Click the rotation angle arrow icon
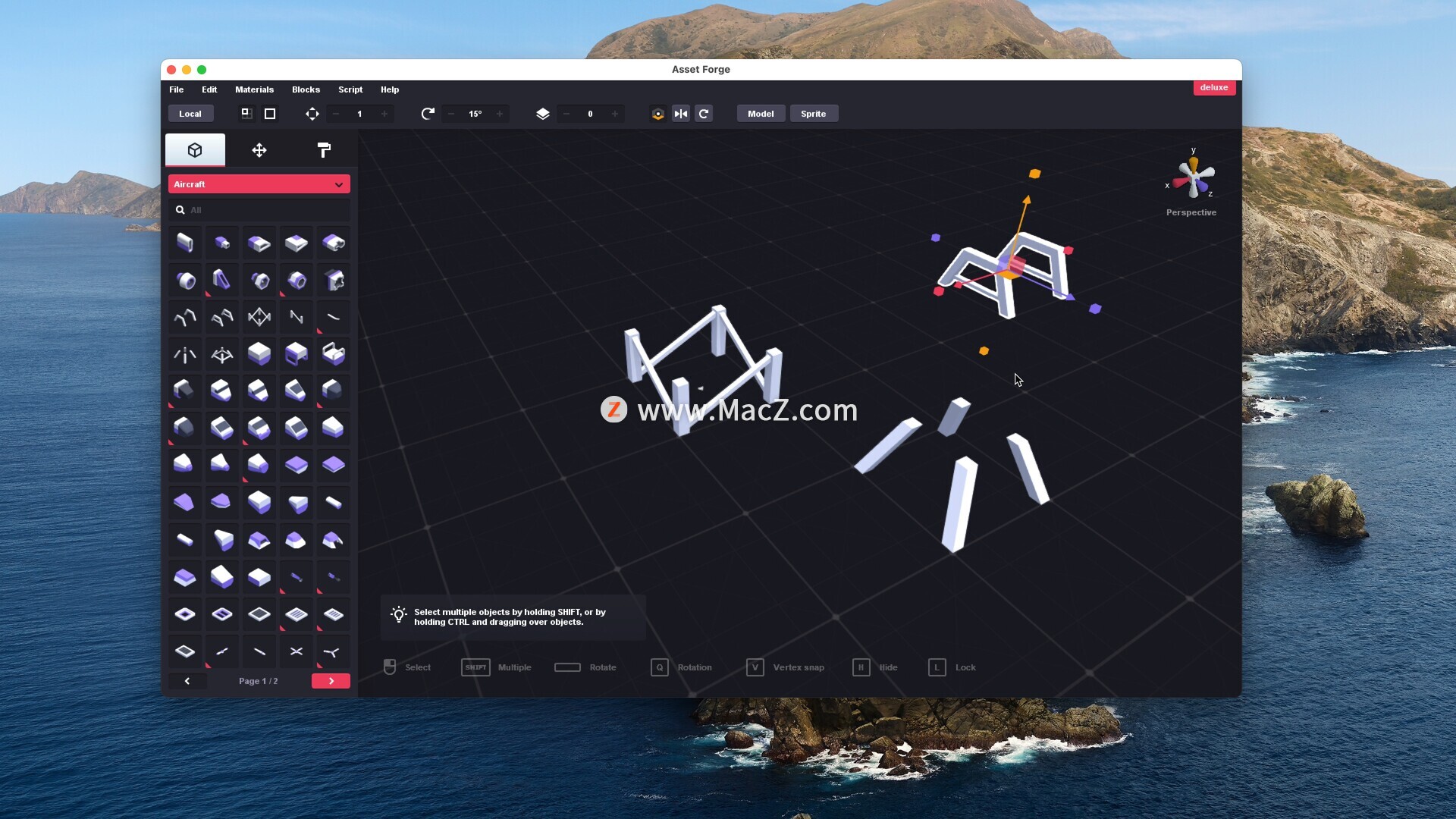Screen dimensions: 1456x819 [428, 114]
